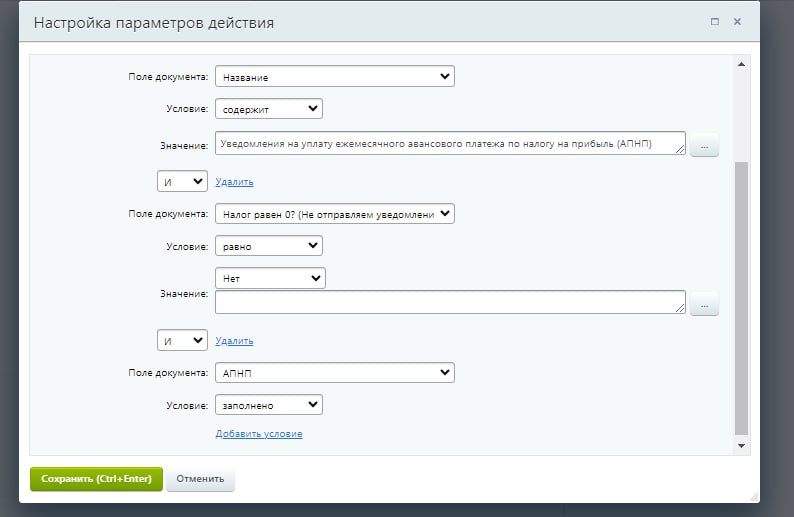
Task: Close the Настройка параметров действия dialog
Action: (x=738, y=21)
